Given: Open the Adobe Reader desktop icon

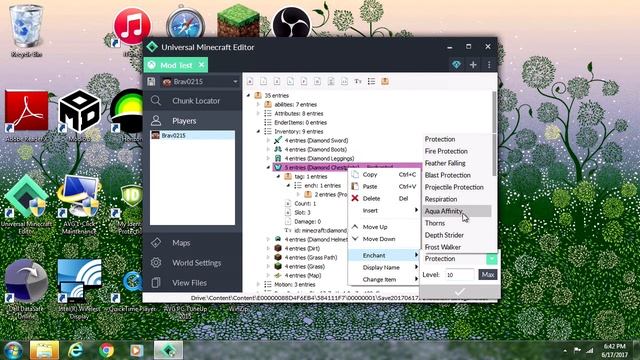Looking at the screenshot, I should 26,116.
